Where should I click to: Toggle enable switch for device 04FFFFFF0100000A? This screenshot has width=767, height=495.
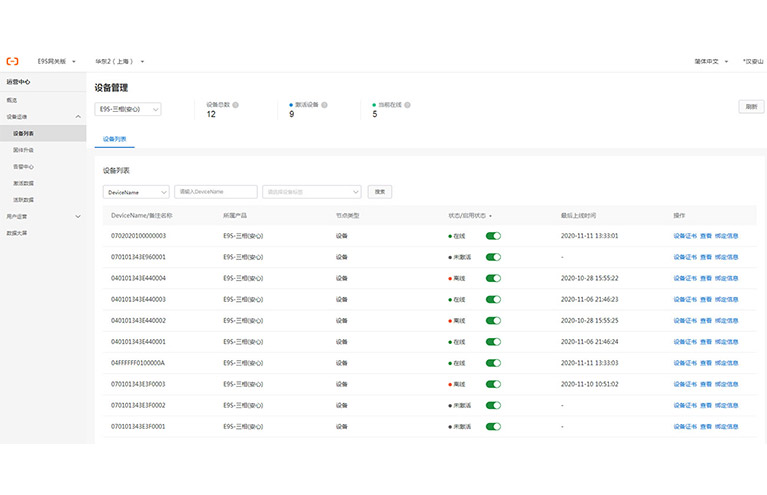[x=493, y=363]
